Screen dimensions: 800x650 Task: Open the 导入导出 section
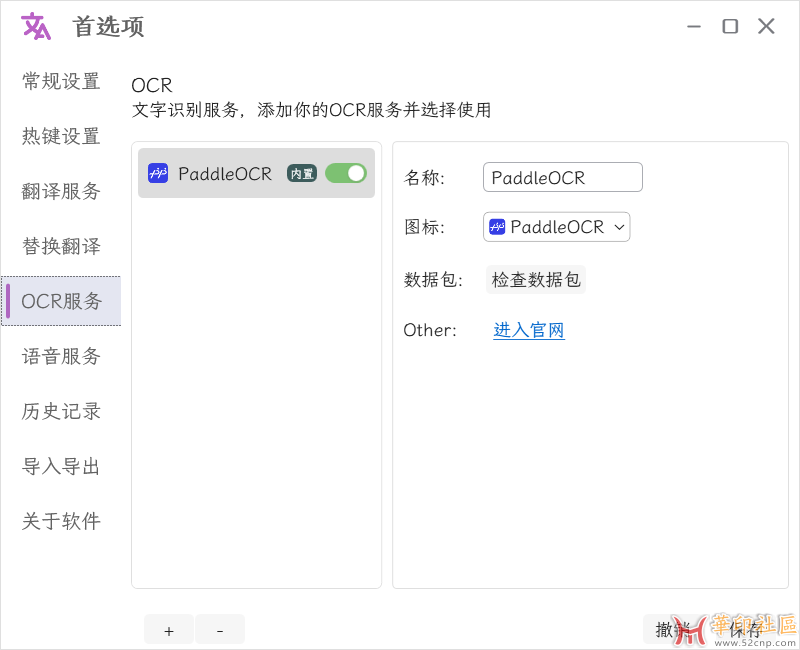[60, 466]
